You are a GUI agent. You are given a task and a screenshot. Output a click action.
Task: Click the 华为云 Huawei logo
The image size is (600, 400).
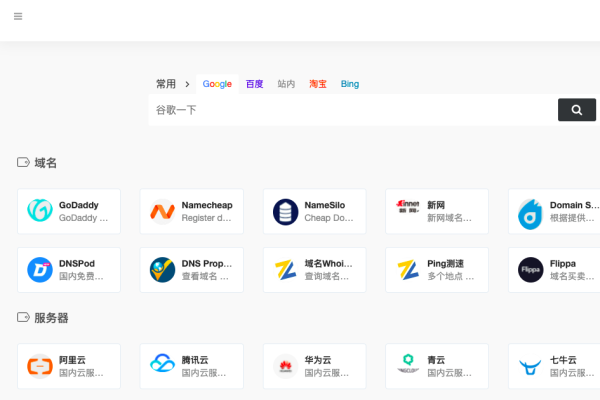click(x=285, y=366)
